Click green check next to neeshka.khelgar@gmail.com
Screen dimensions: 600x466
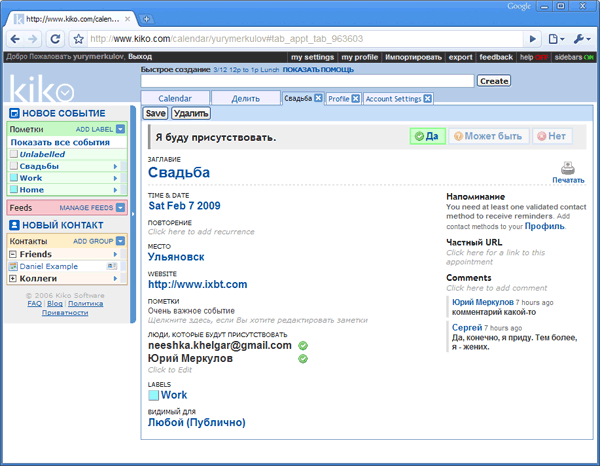(303, 345)
